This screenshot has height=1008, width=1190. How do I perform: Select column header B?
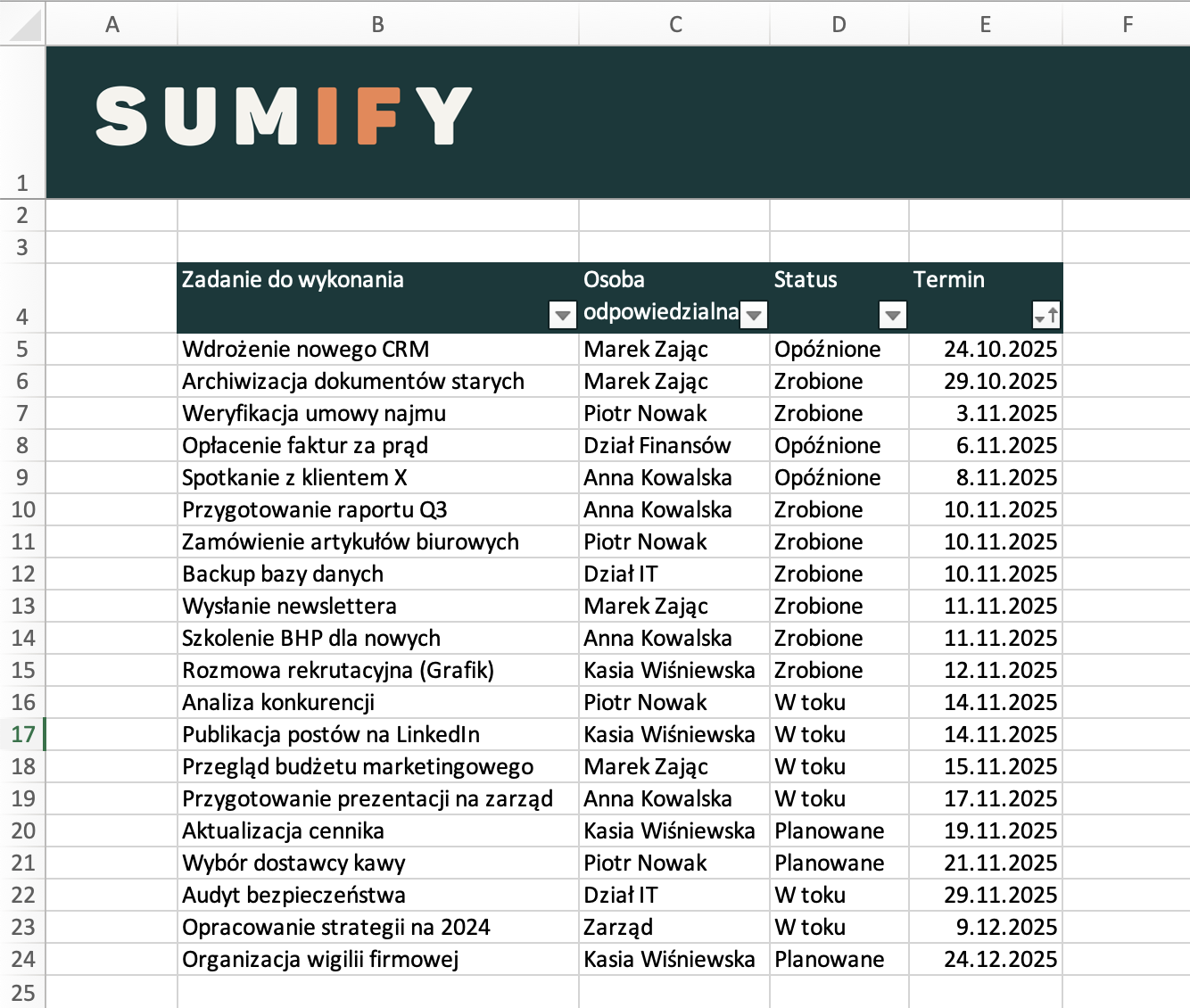click(x=377, y=23)
